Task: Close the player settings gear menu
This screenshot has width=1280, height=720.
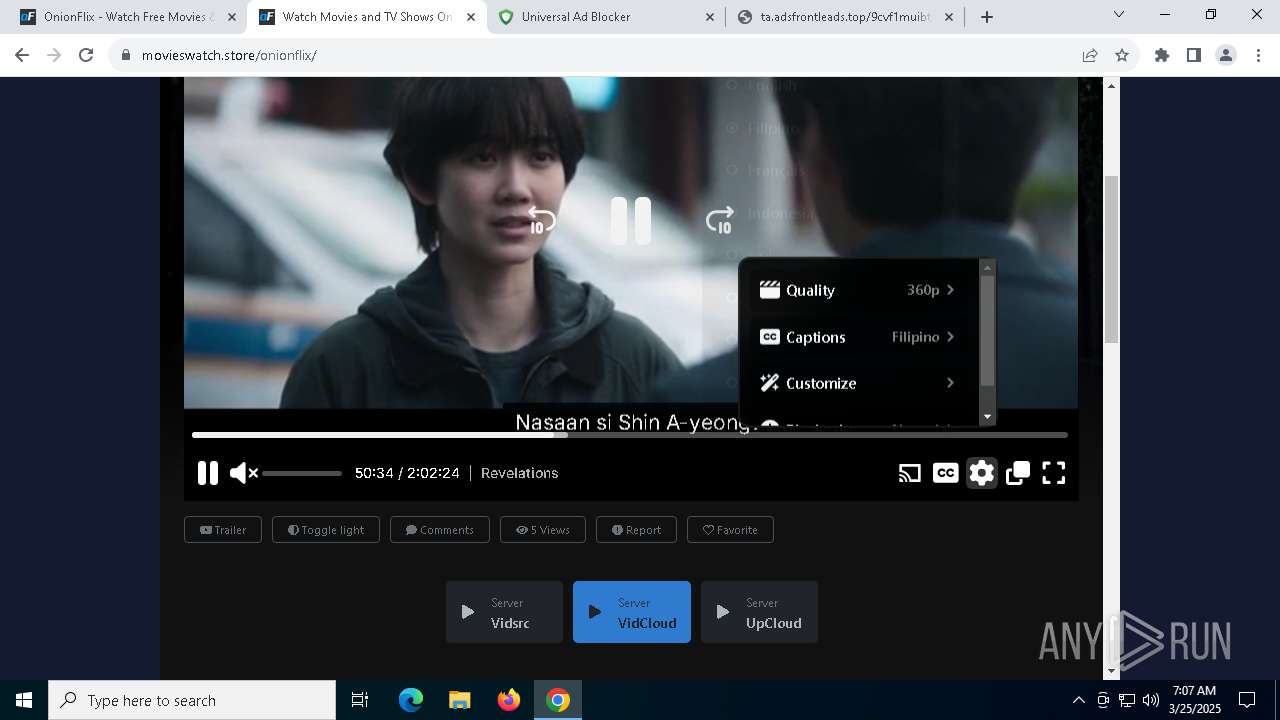Action: pos(982,473)
